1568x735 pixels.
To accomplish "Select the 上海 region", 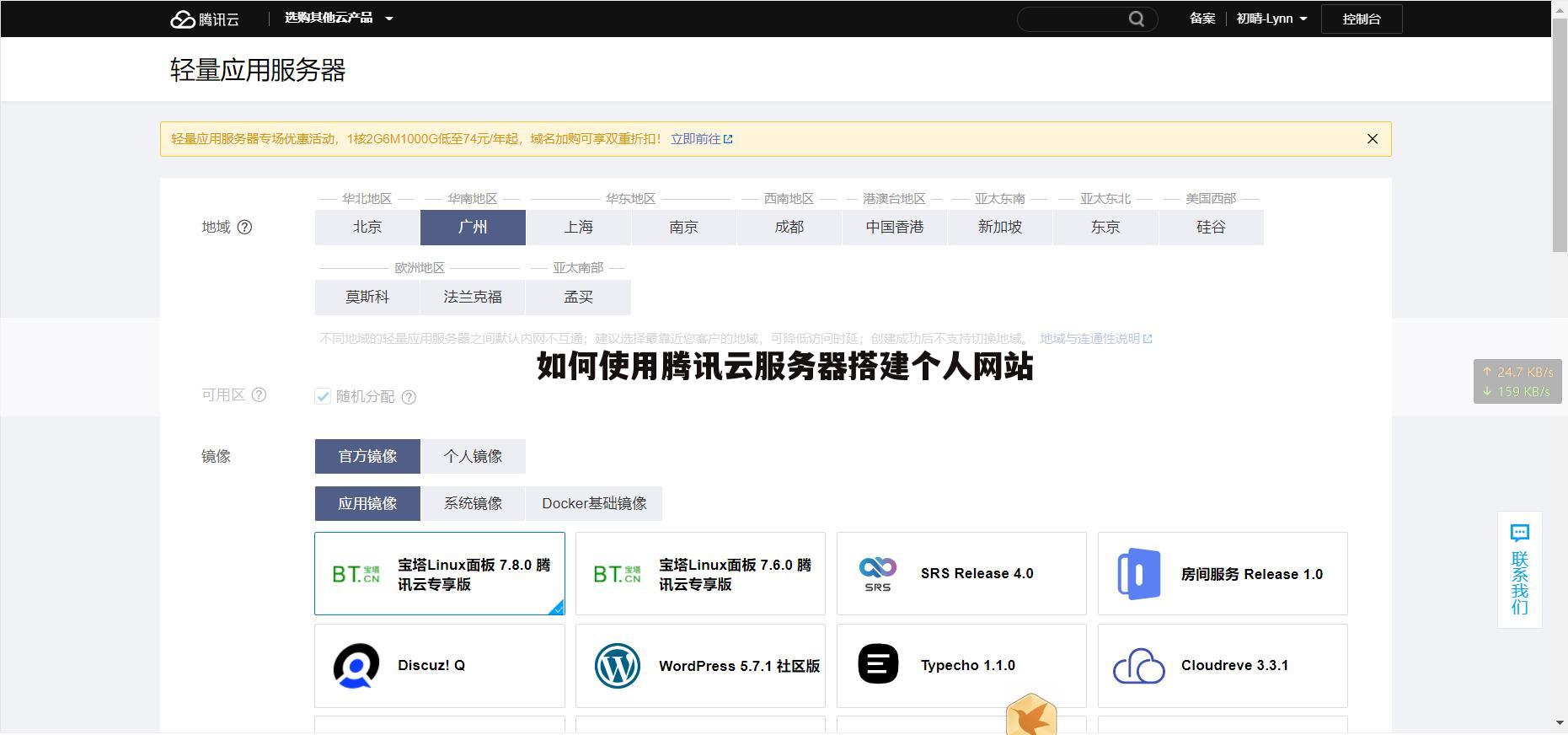I will 578,228.
